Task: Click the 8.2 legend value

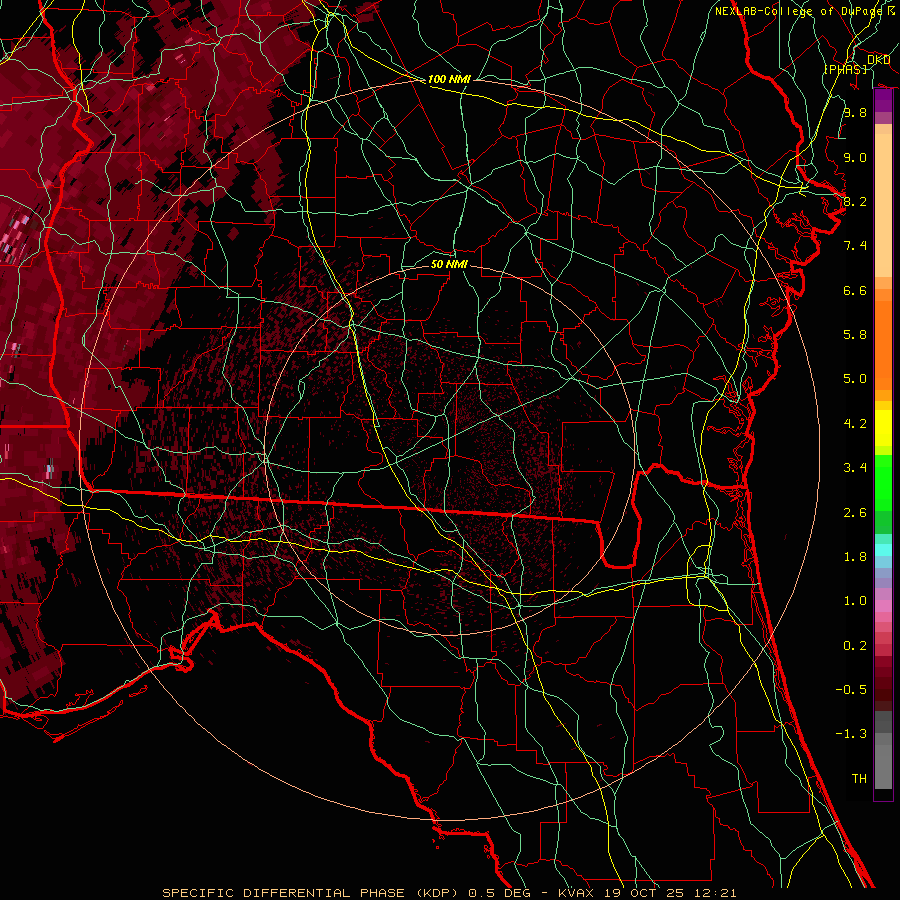Action: (855, 201)
